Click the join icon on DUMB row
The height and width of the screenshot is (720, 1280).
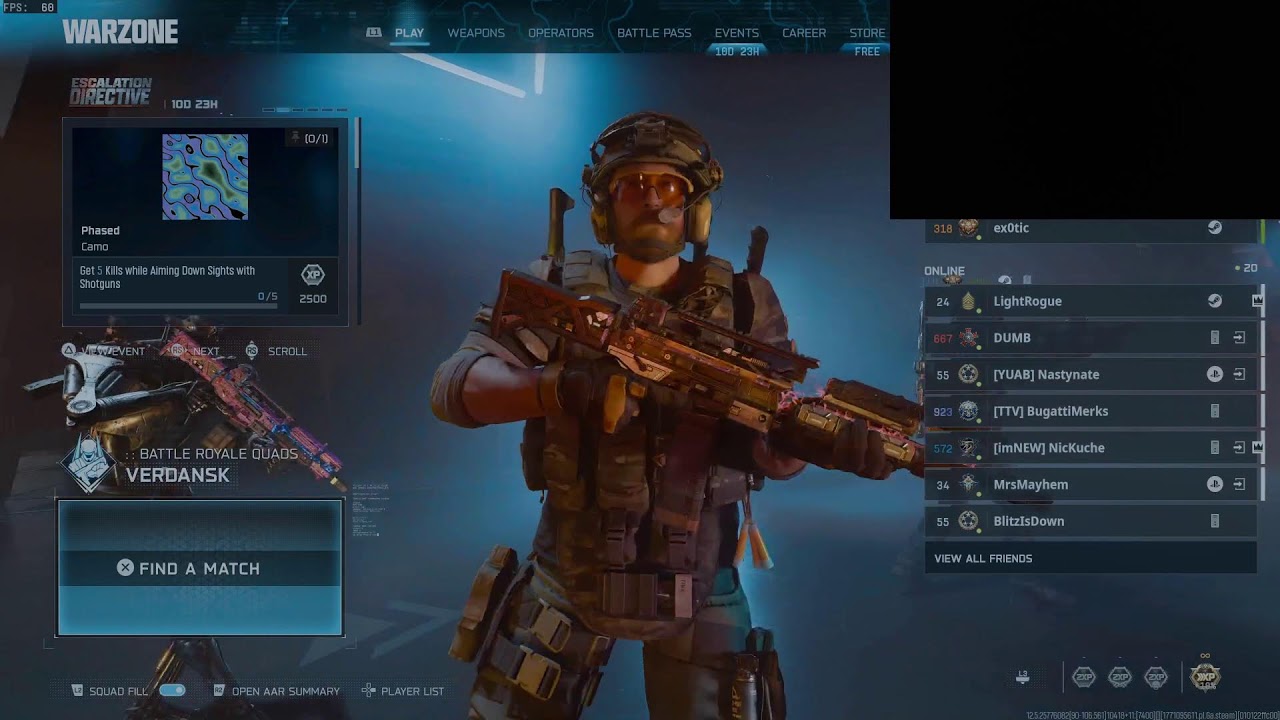click(x=1239, y=338)
